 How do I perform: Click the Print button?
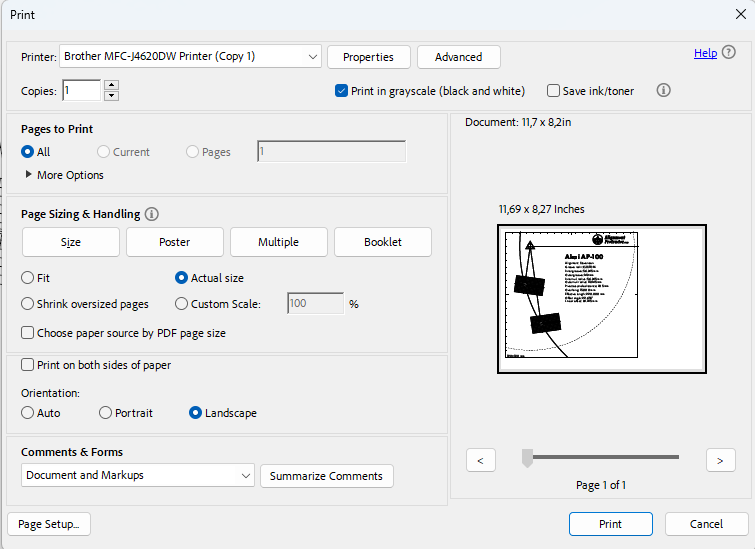pos(610,524)
